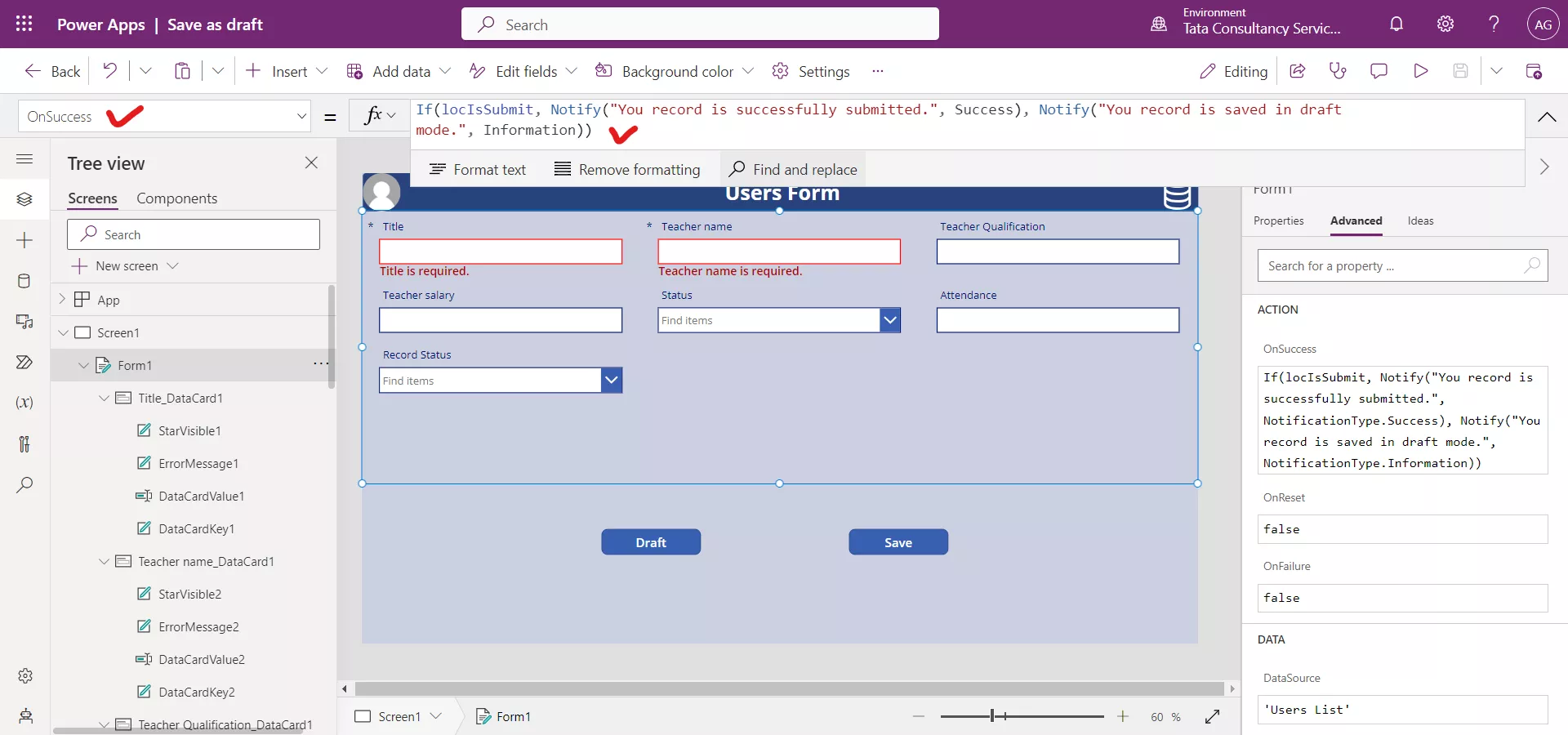This screenshot has width=1568, height=735.
Task: Open the OnSuccess property selector dropdown
Action: click(x=301, y=116)
